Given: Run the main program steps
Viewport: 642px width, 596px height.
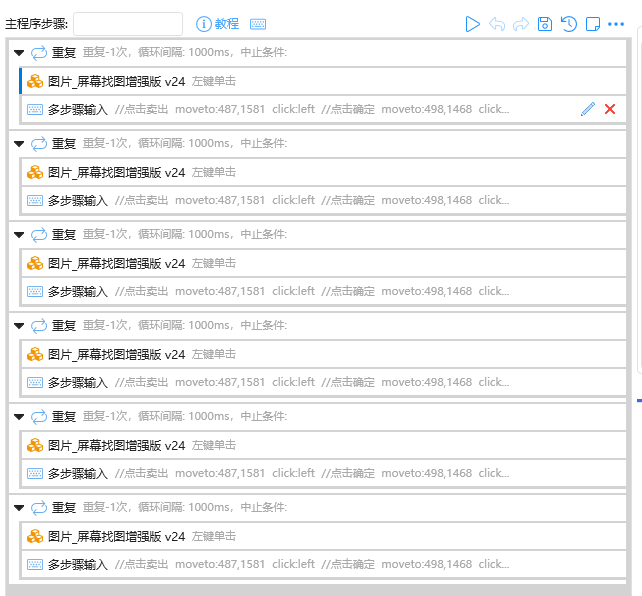Looking at the screenshot, I should click(x=473, y=24).
